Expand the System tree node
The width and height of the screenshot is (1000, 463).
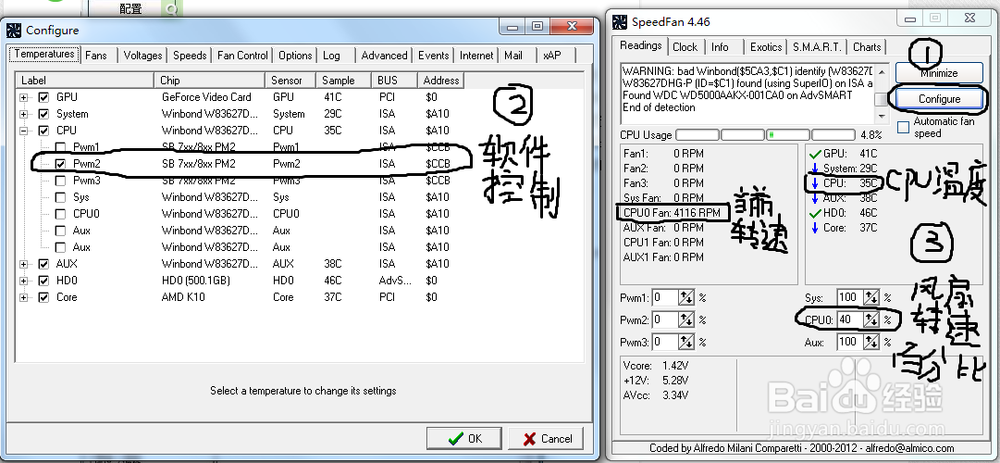coord(24,114)
